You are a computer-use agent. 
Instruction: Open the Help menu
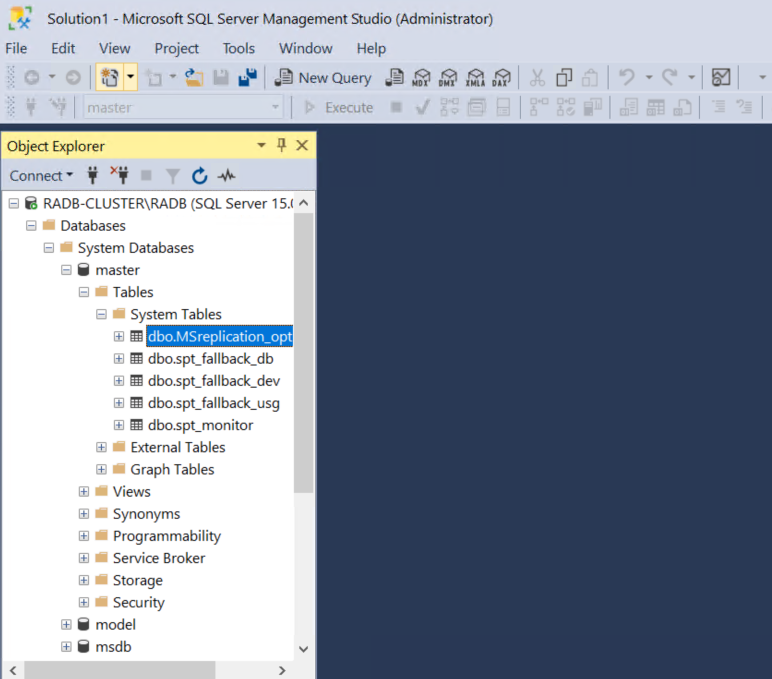[x=371, y=48]
